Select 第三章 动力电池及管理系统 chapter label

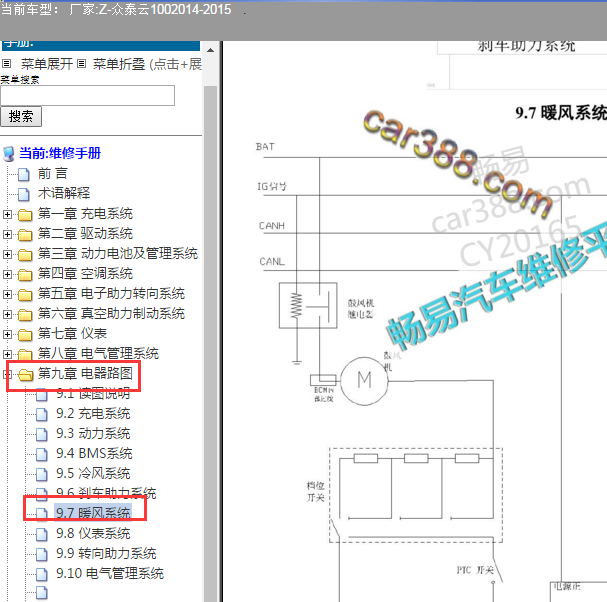coord(118,254)
